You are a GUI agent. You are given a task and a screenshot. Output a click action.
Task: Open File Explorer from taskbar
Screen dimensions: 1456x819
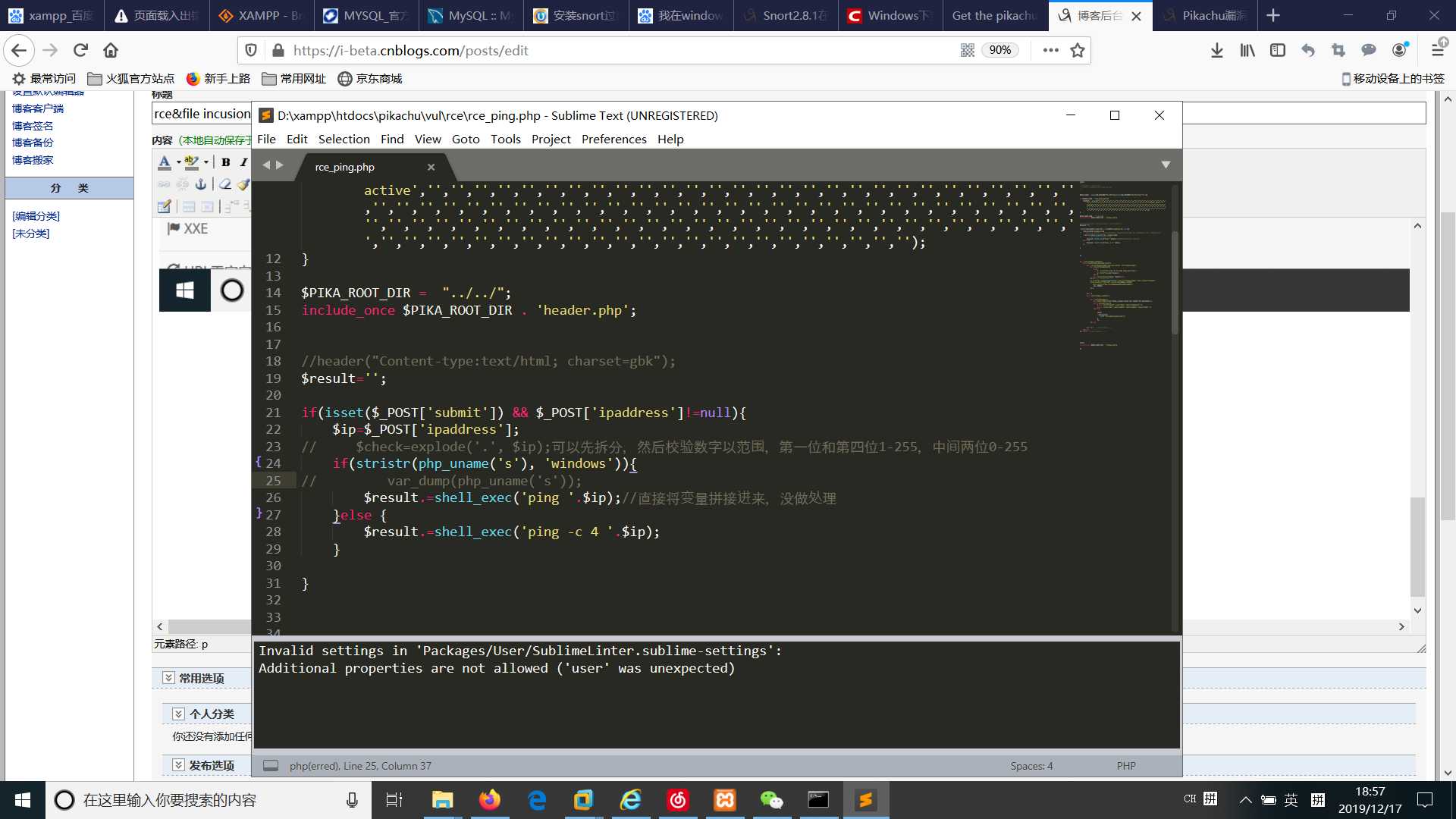(442, 800)
